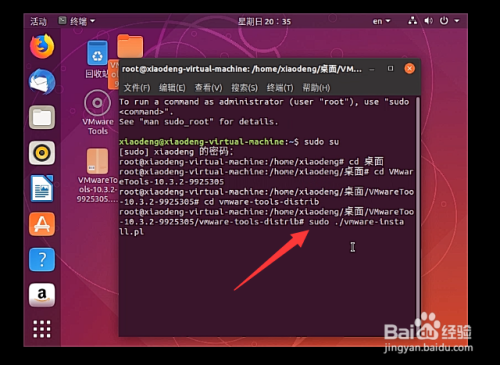500x365 pixels.
Task: Open the terminal Search (S) menu
Action: click(245, 88)
